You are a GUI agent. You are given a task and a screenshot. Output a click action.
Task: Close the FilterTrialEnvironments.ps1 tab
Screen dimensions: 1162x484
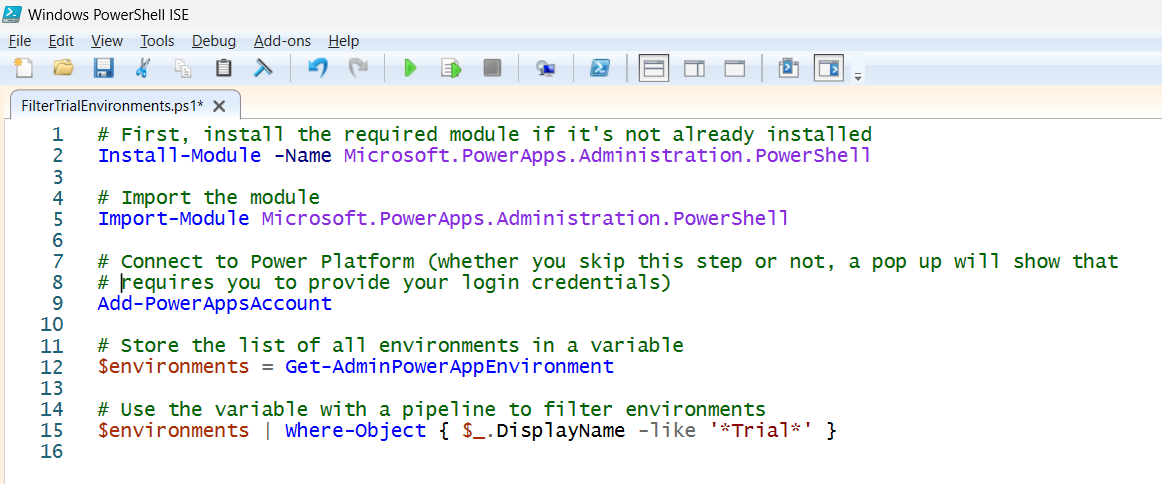tap(219, 106)
